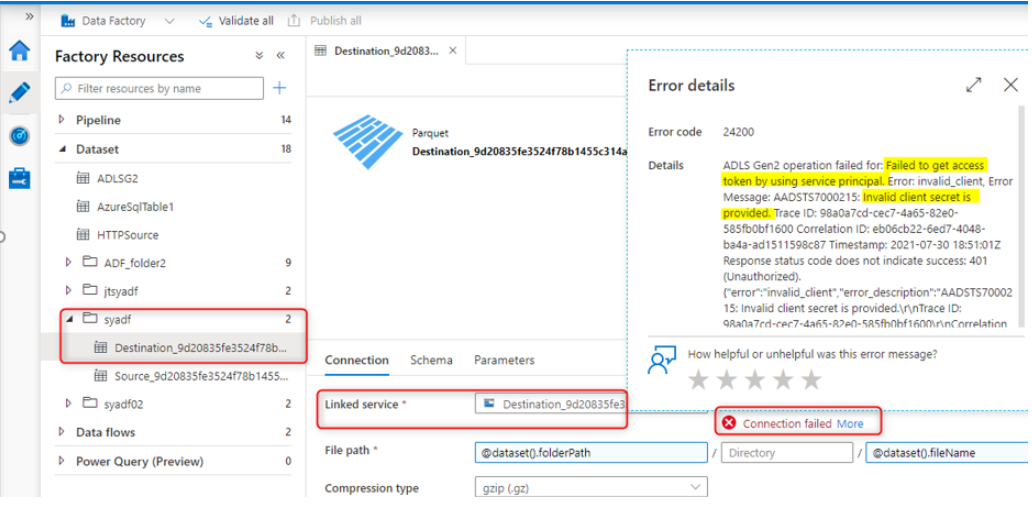Click the Data Factory icon
Screen dimensions: 1032x508
tap(68, 21)
